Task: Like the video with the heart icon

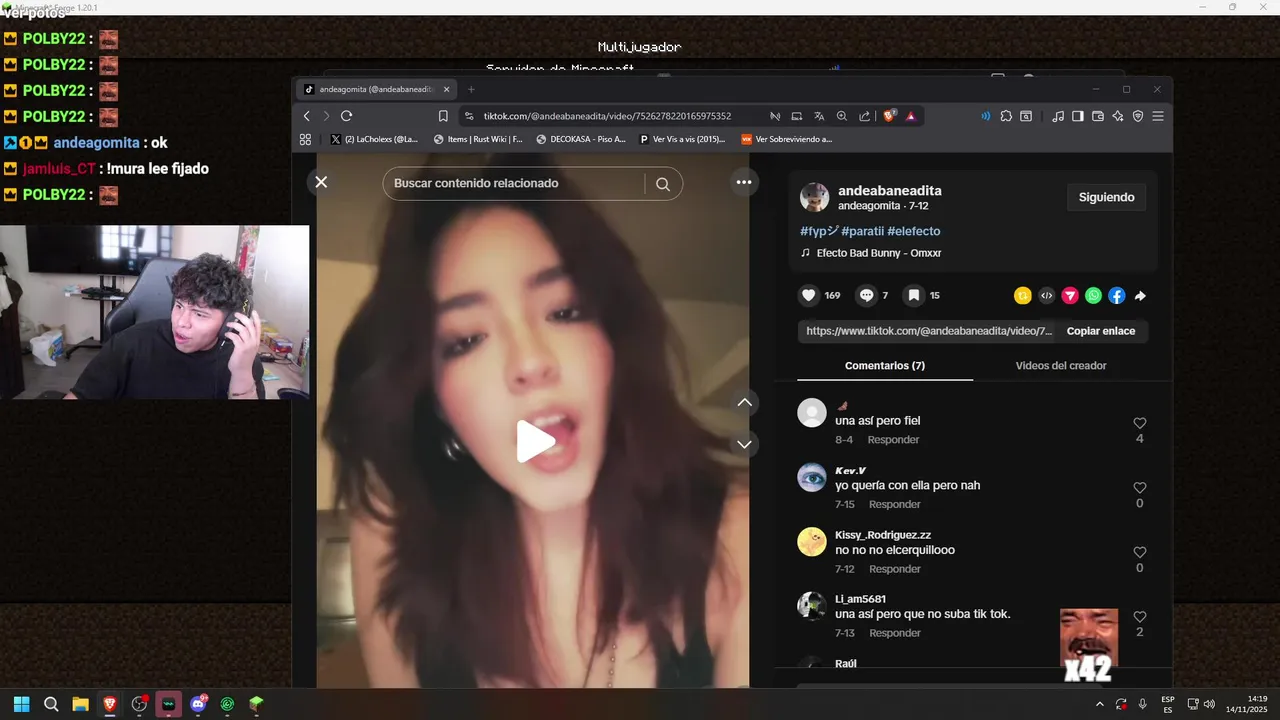Action: coord(809,295)
